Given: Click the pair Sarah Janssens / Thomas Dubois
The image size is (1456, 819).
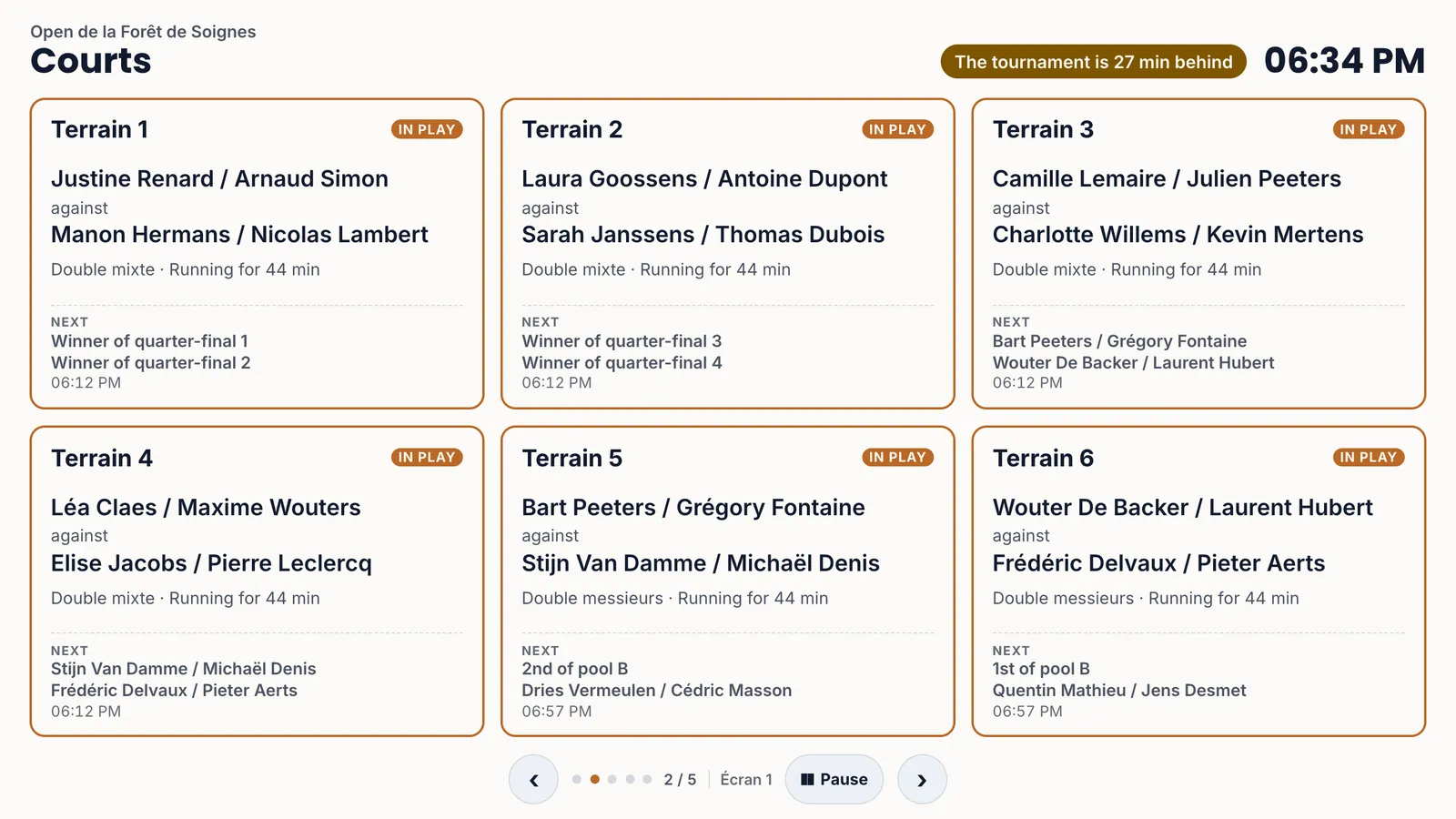Looking at the screenshot, I should point(703,234).
